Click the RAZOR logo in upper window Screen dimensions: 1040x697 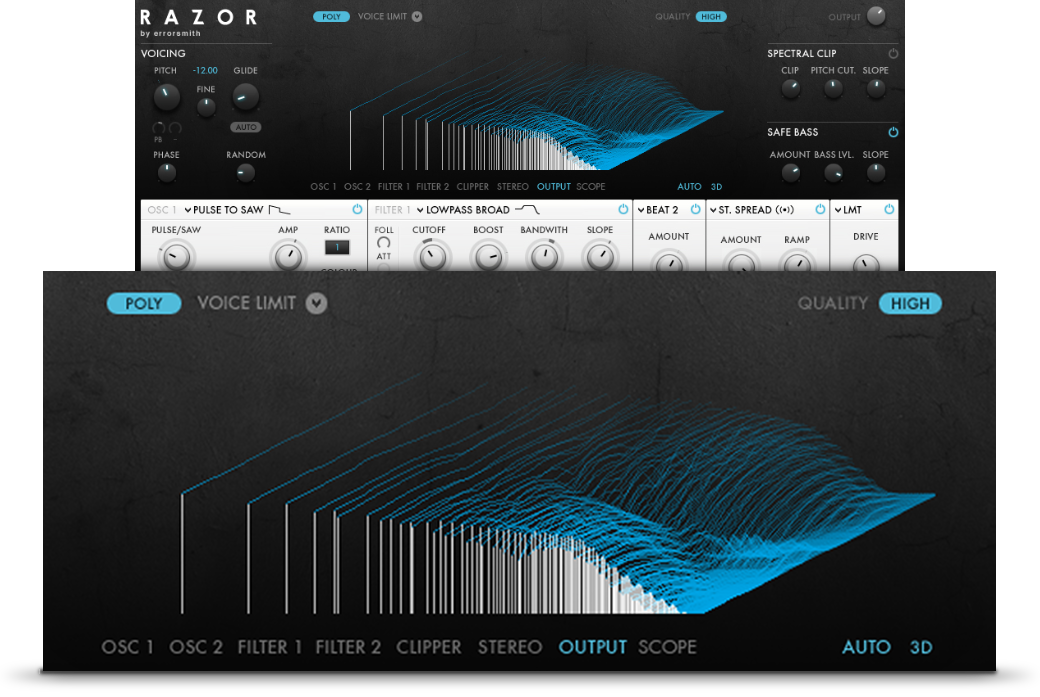(x=198, y=17)
